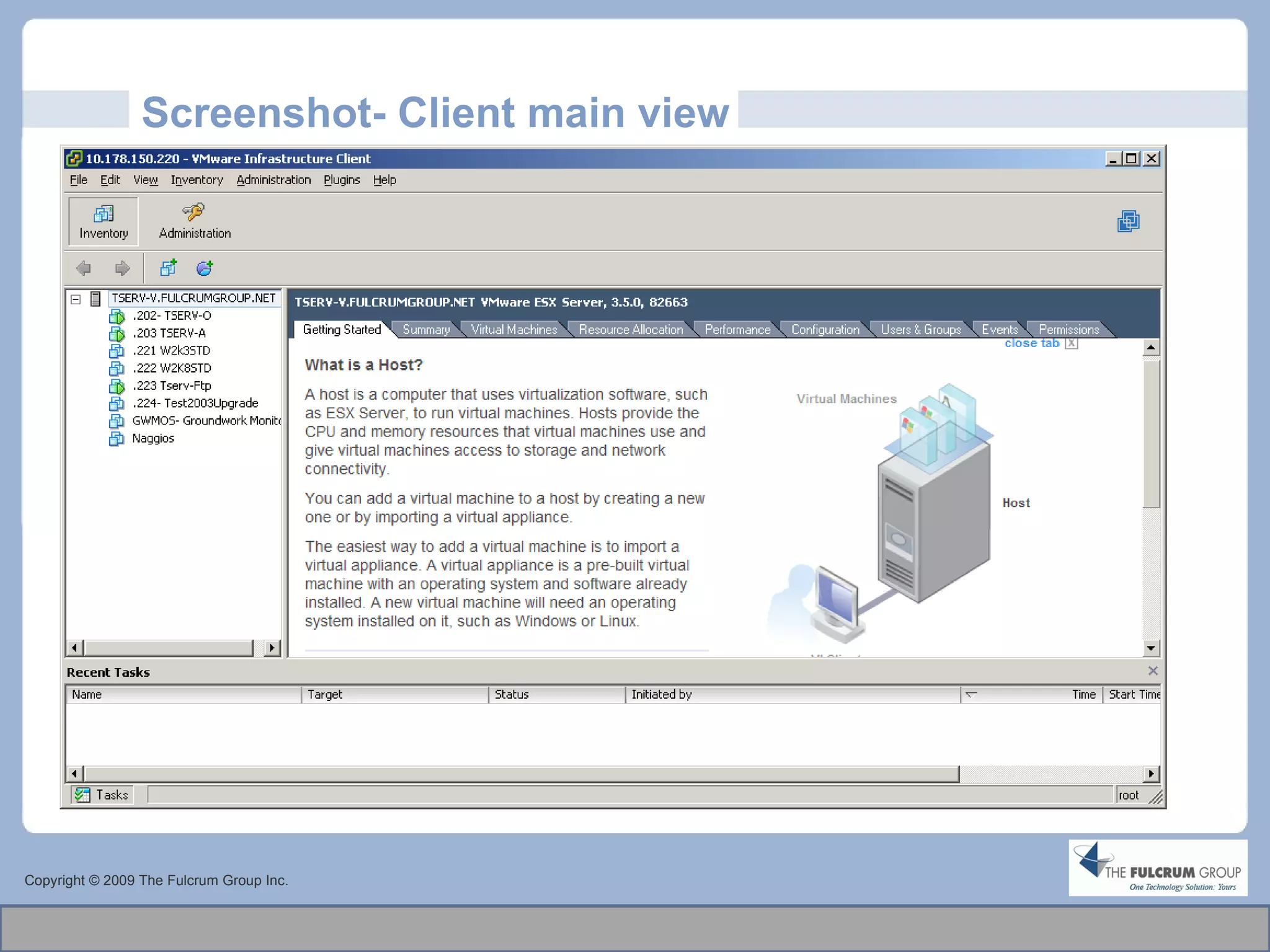Image resolution: width=1270 pixels, height=952 pixels.
Task: Click the VMware boxes icon at top right
Action: [x=1128, y=221]
